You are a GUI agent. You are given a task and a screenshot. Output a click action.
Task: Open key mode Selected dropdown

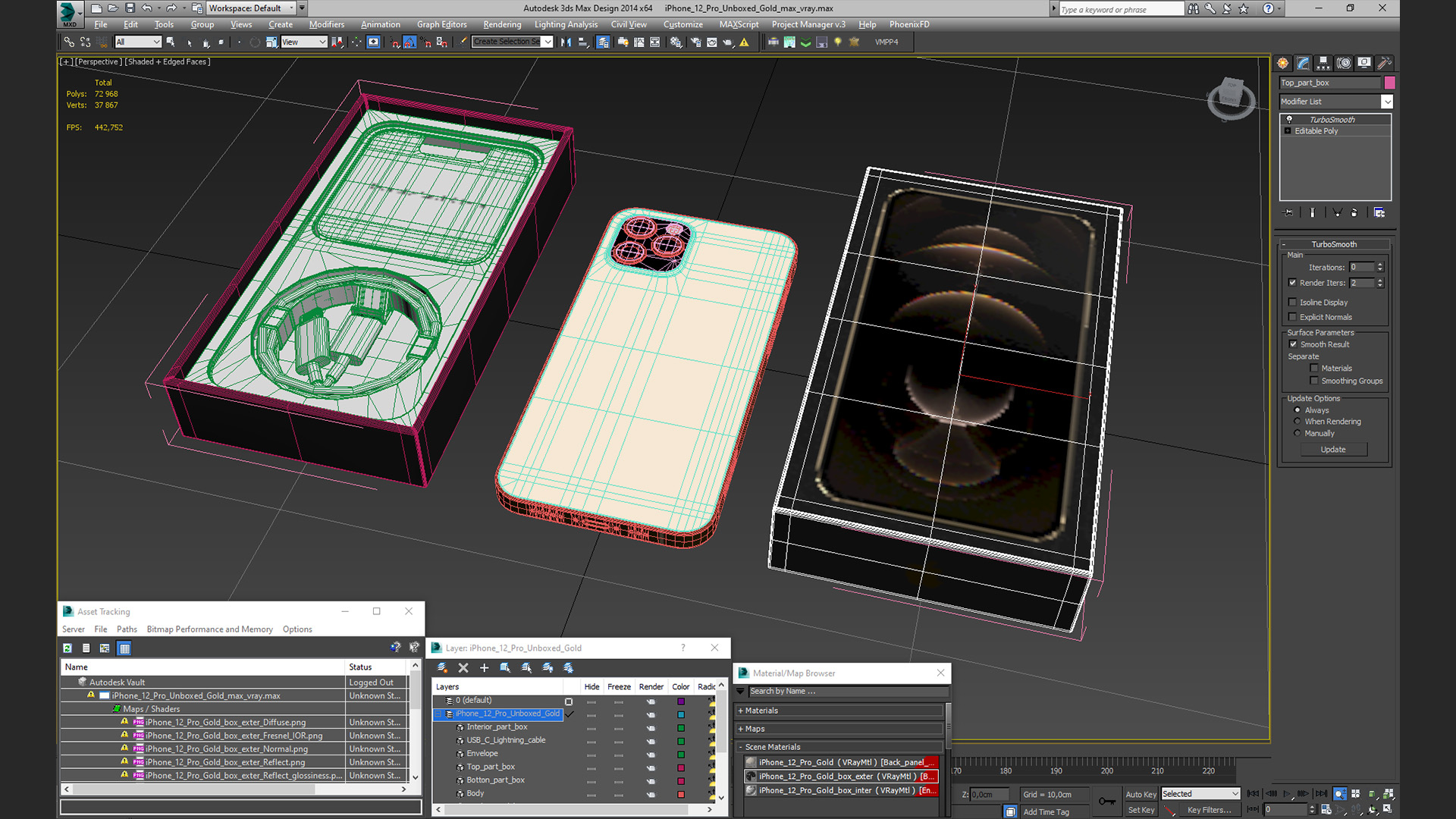[x=1201, y=793]
